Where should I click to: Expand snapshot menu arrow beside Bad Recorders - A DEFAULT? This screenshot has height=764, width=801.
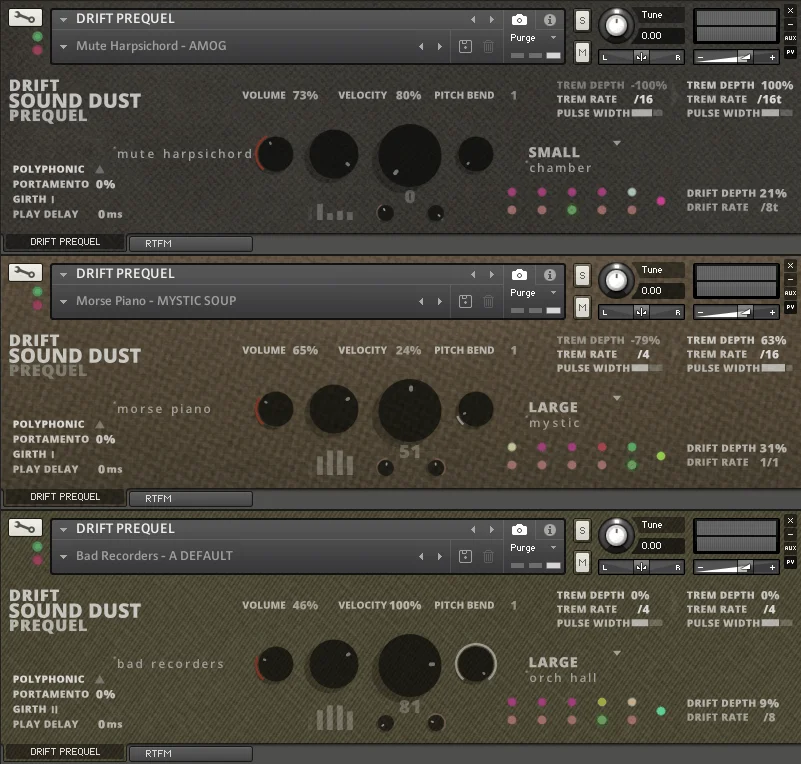pyautogui.click(x=63, y=556)
